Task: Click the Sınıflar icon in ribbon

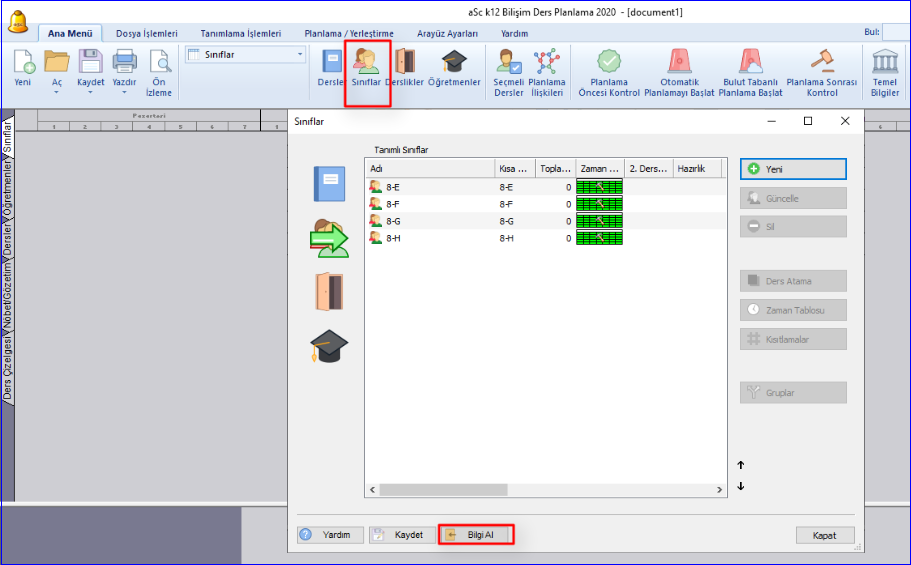Action: point(366,62)
